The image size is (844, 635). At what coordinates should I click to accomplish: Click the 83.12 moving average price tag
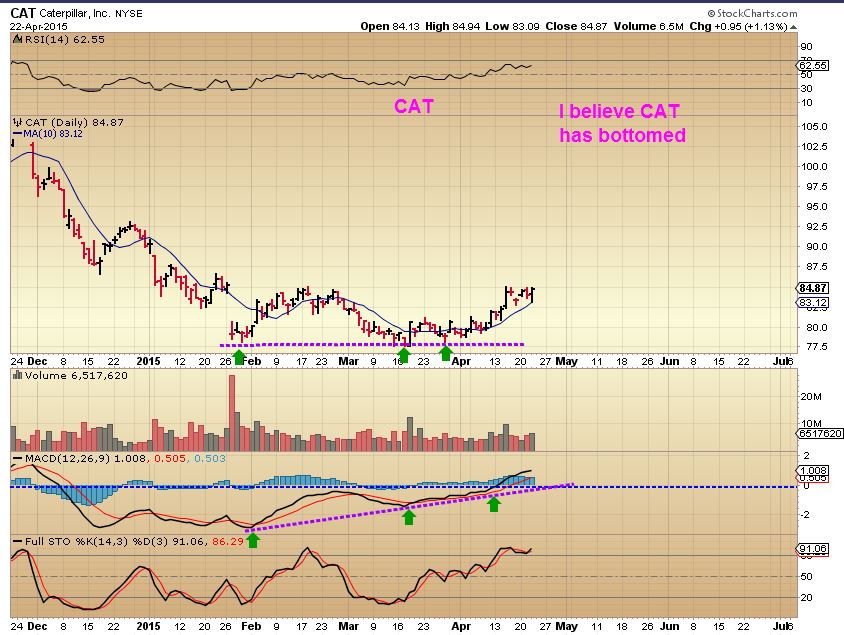(813, 302)
